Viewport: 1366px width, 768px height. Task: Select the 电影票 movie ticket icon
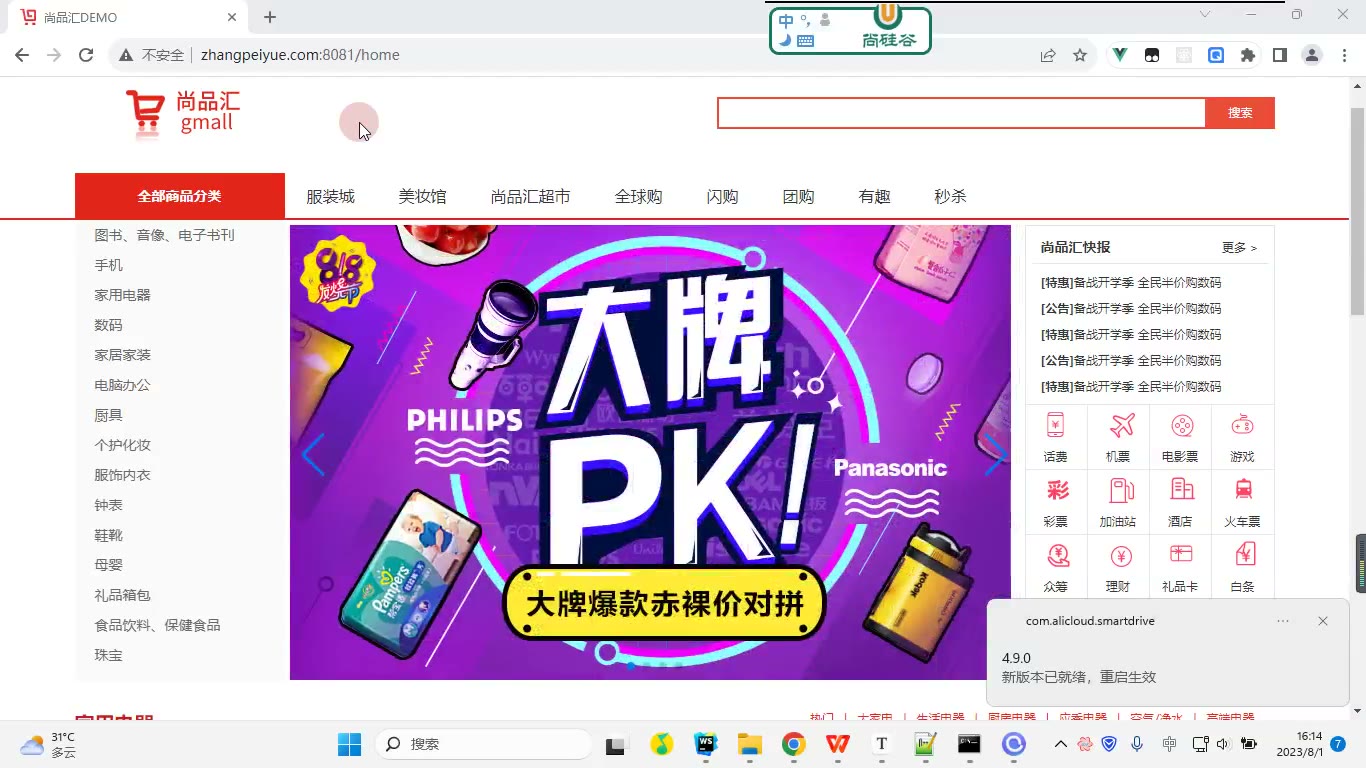1182,426
